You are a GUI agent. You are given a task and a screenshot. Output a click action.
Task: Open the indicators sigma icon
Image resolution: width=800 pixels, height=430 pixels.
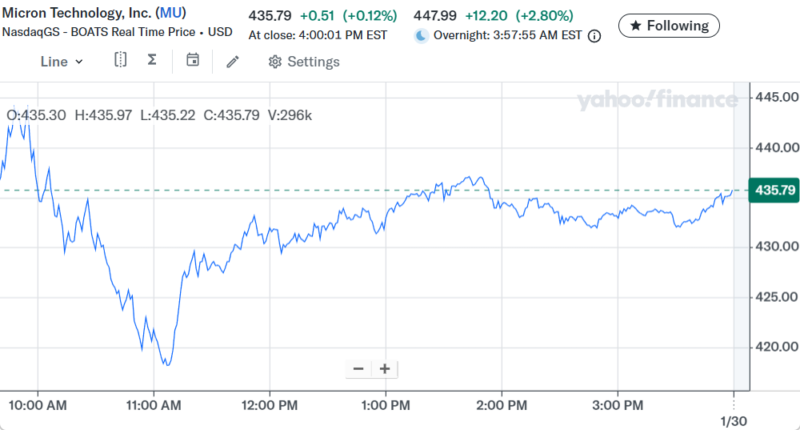[152, 61]
